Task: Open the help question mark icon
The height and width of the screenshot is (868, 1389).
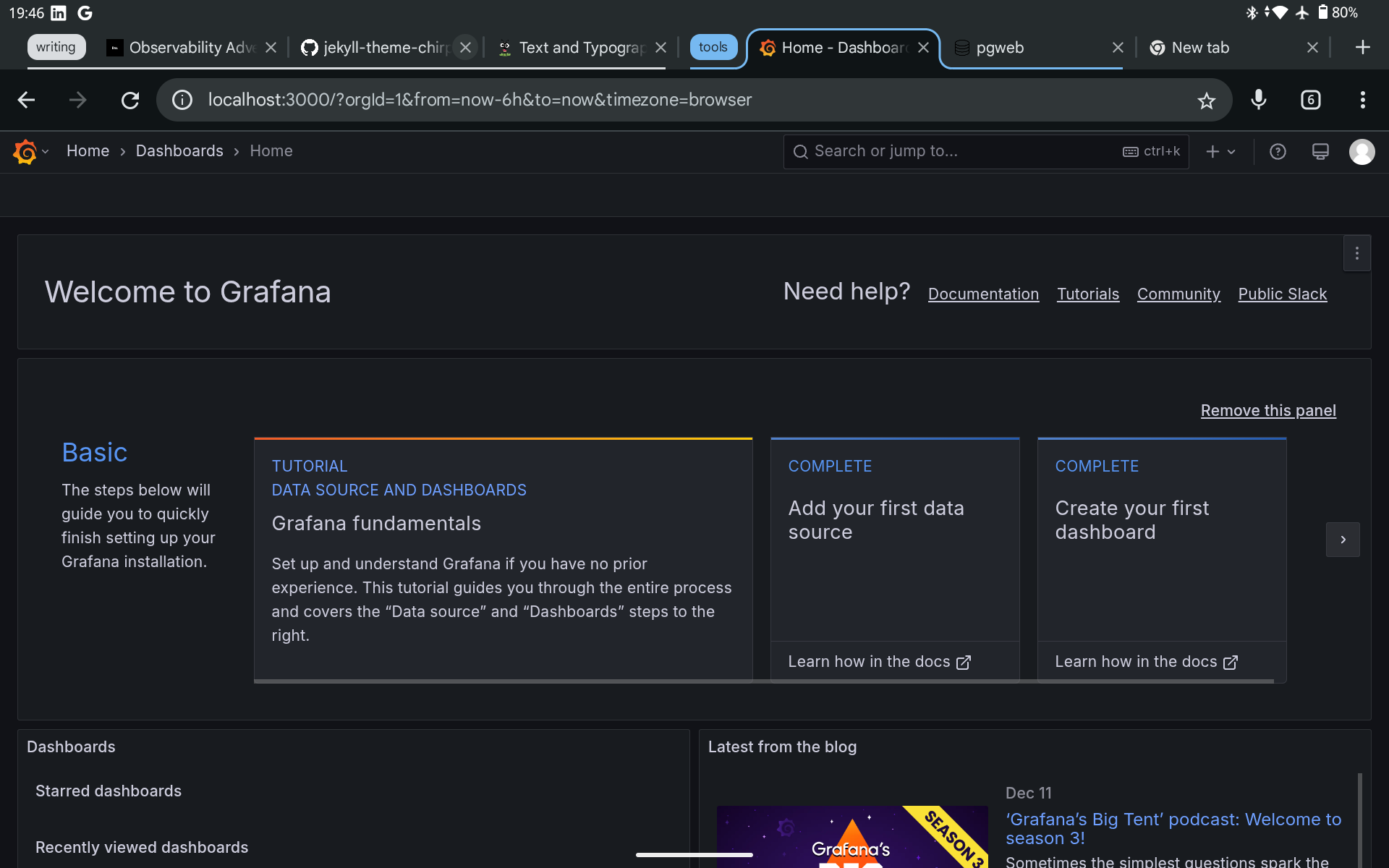Action: coord(1278,152)
